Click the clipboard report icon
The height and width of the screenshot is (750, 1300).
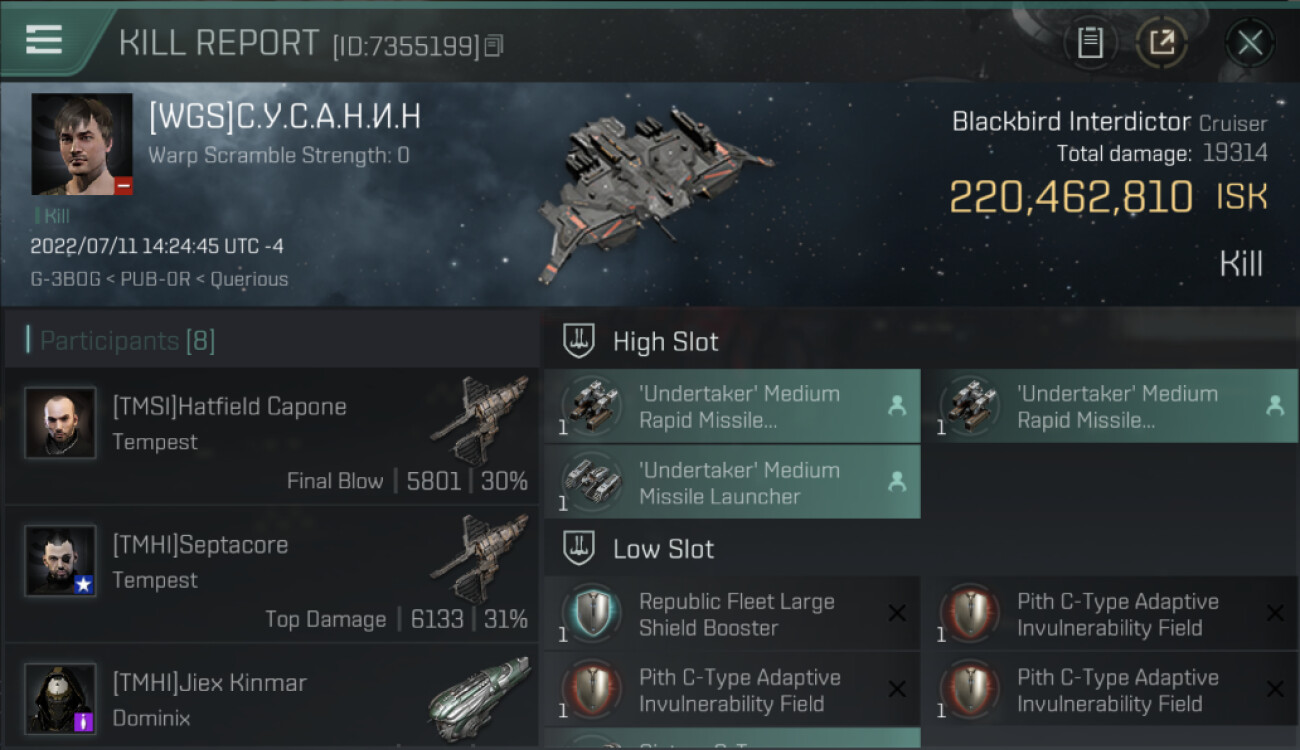1090,43
